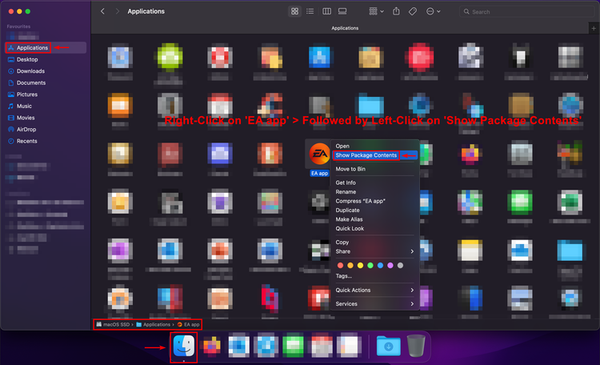
Task: Focus the Search field
Action: point(527,12)
